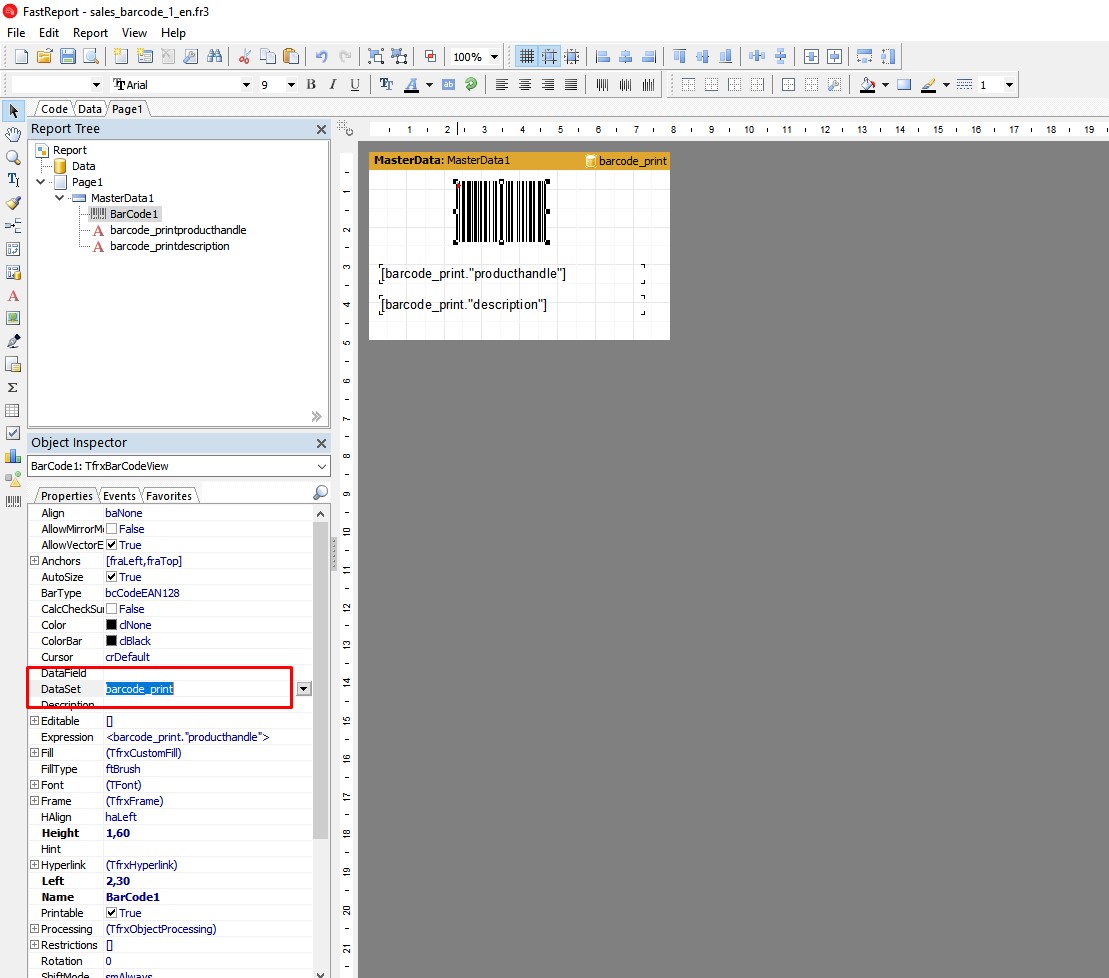Select barcode_printdescription in Report Tree

coord(170,246)
